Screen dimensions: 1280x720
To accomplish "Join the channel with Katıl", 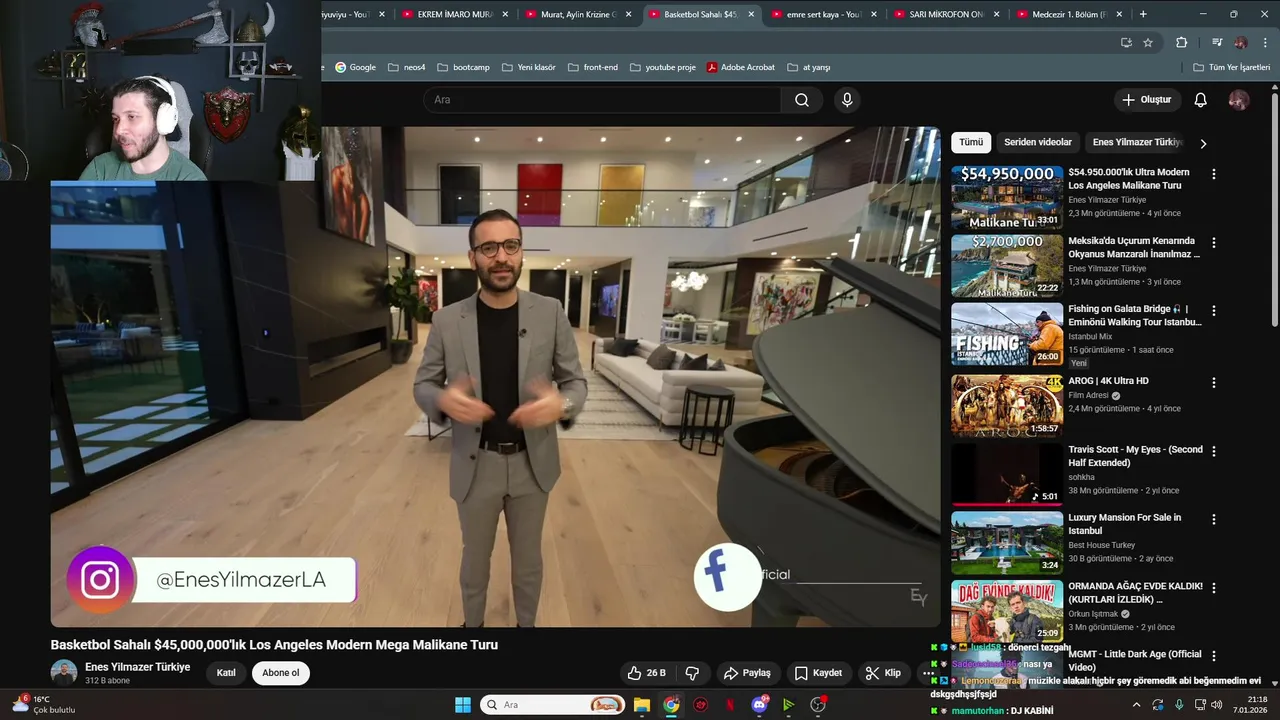I will click(x=227, y=673).
